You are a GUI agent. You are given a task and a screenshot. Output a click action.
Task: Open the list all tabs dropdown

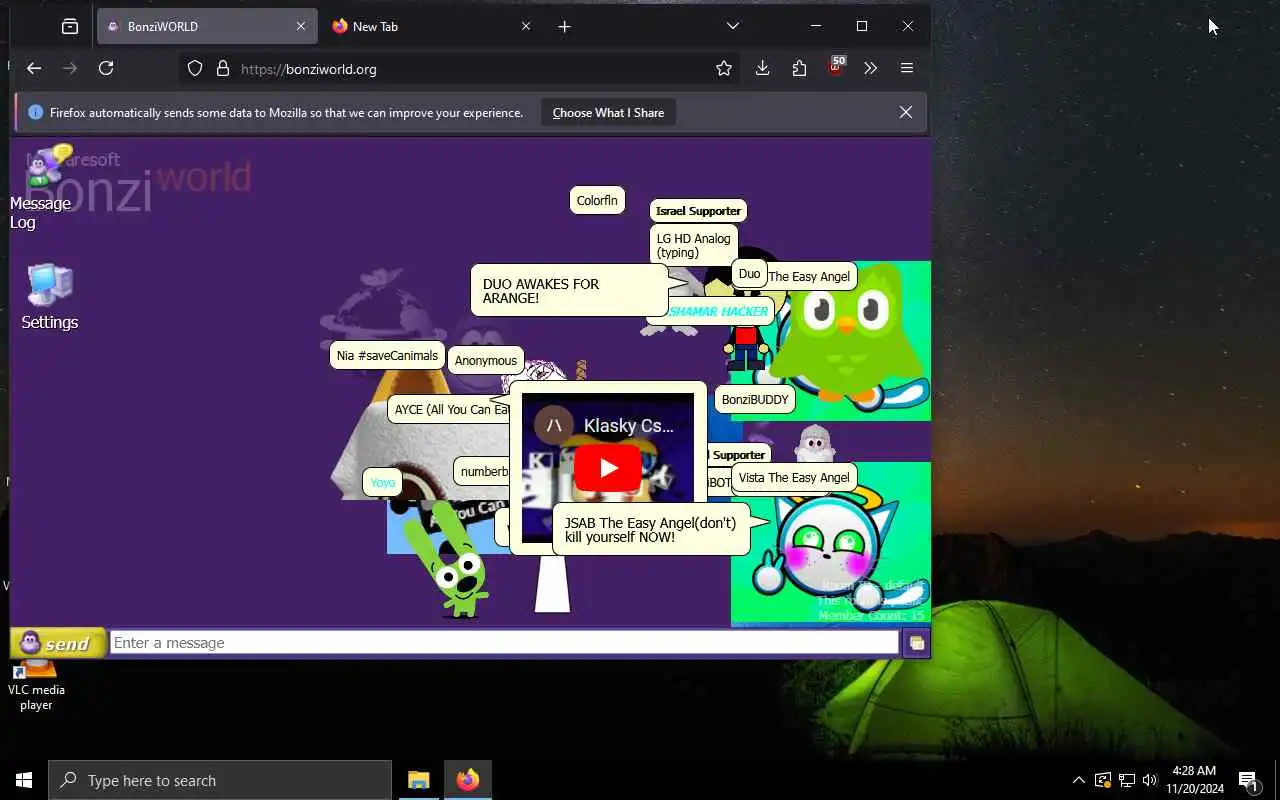point(732,26)
